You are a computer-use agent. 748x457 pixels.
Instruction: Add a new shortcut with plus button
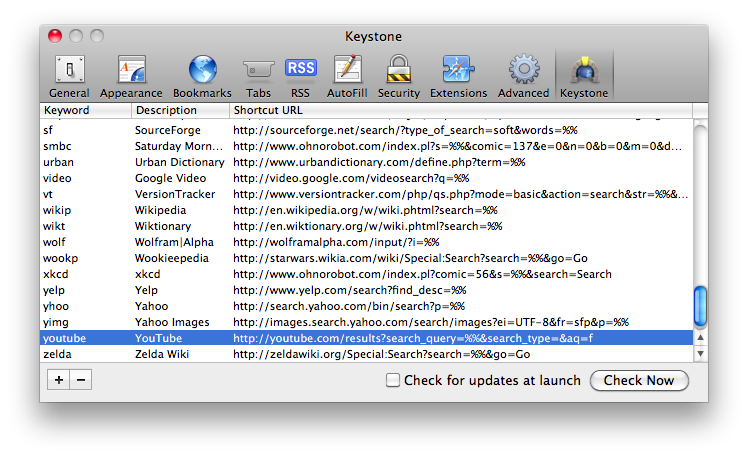click(59, 380)
